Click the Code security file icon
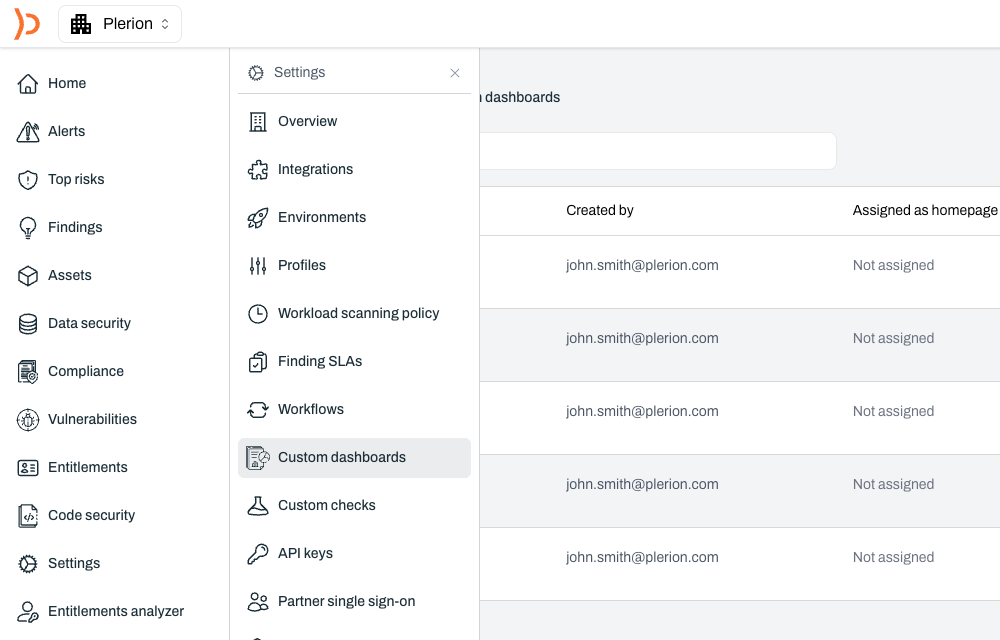This screenshot has height=640, width=1000. pos(27,516)
